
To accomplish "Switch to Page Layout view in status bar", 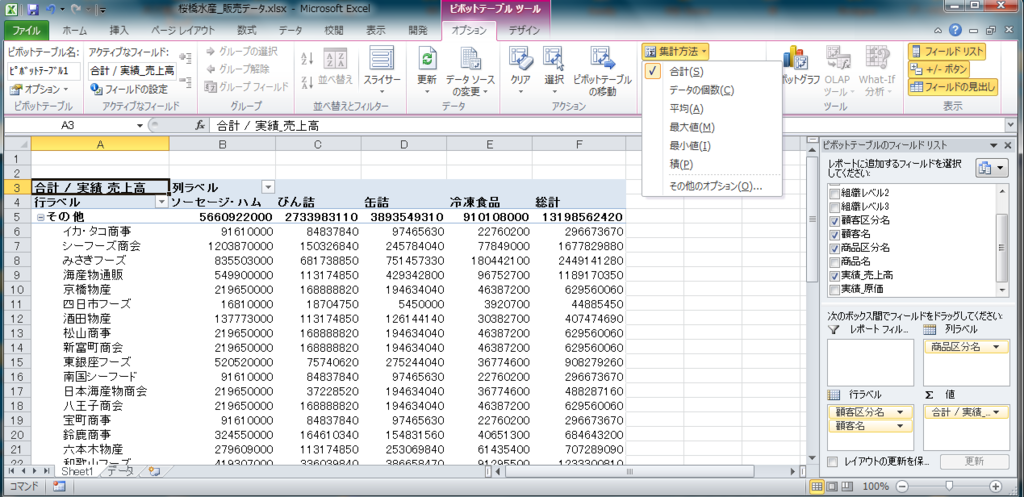I will tap(831, 487).
